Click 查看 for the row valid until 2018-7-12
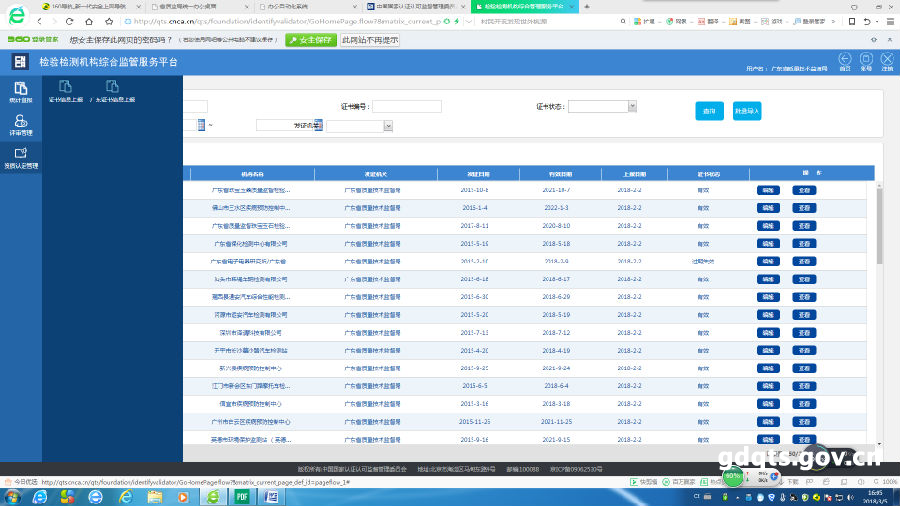The height and width of the screenshot is (506, 900). pyautogui.click(x=804, y=333)
